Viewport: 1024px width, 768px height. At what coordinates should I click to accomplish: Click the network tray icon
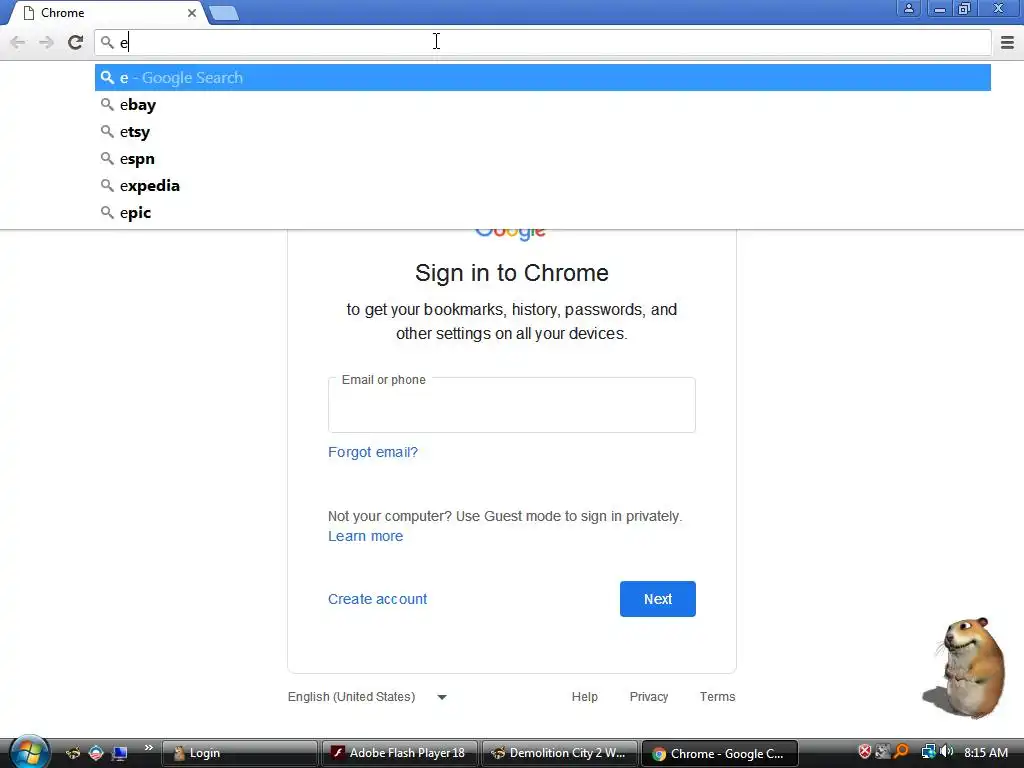(928, 752)
